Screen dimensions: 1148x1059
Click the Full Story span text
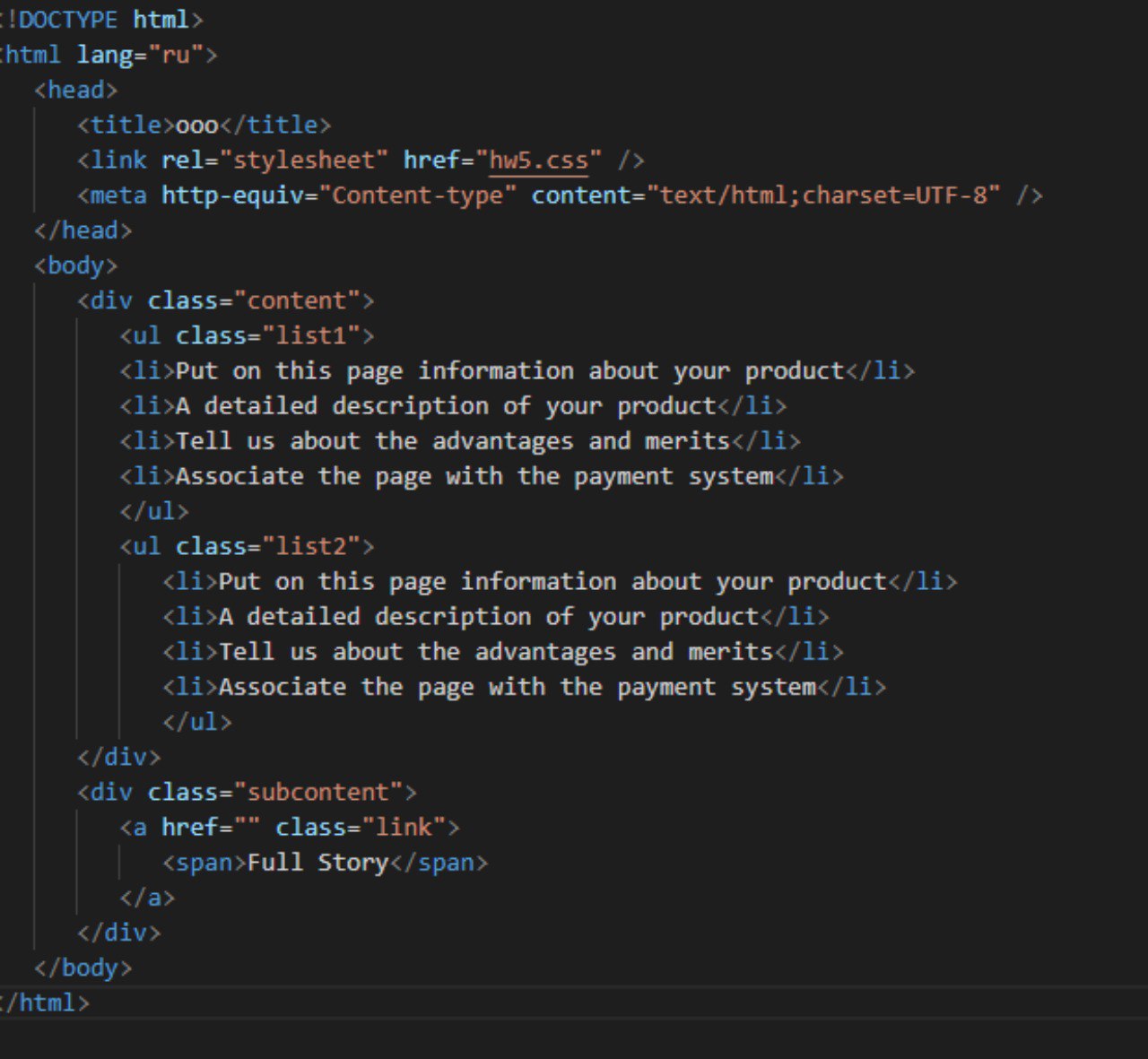[317, 863]
